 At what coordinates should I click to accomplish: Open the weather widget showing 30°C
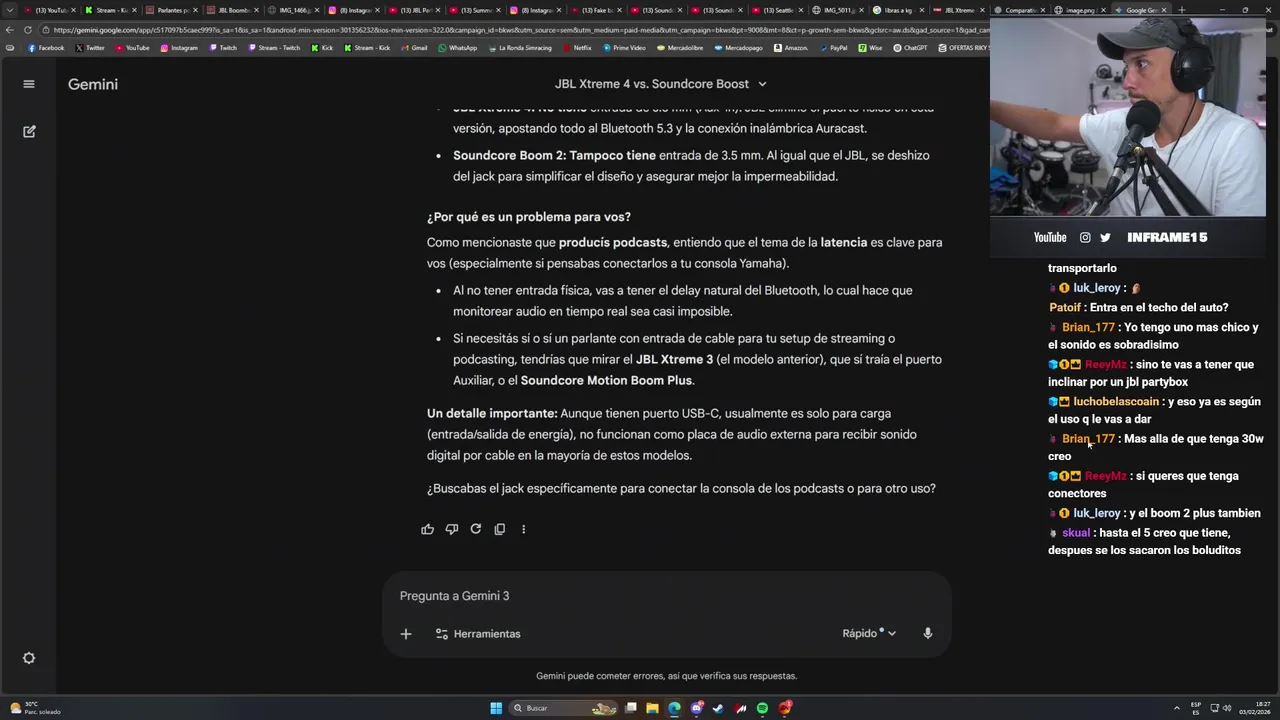35,708
